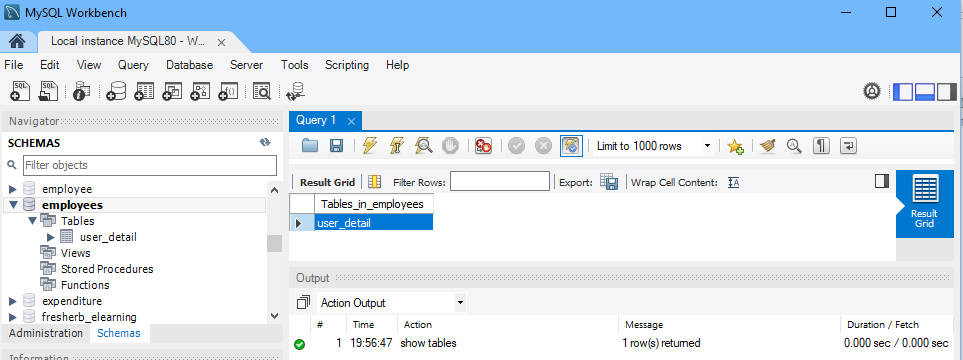Toggle continue-on-error execution setting
This screenshot has height=360, width=963.
coord(483,146)
